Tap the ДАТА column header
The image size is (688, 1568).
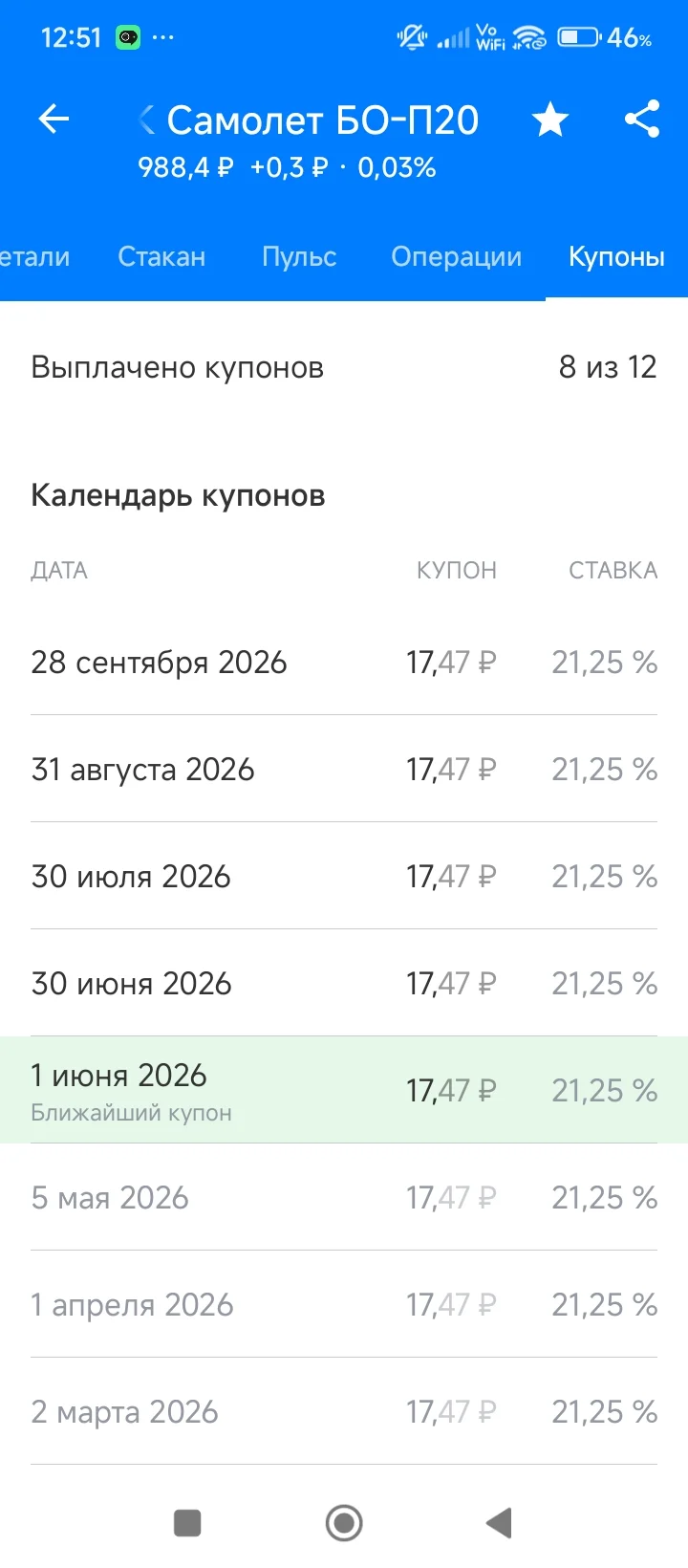tap(59, 571)
